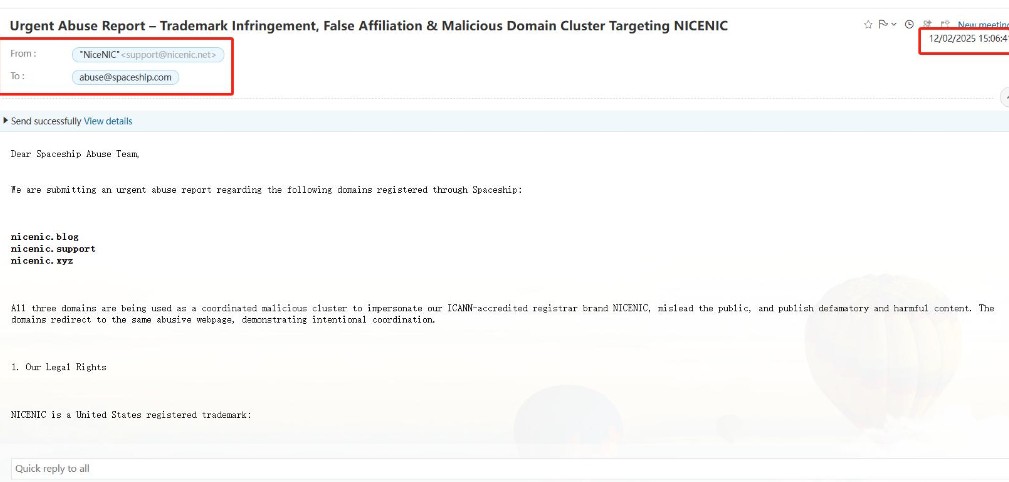The height and width of the screenshot is (482, 1009).
Task: Open the View details link
Action: [x=108, y=121]
